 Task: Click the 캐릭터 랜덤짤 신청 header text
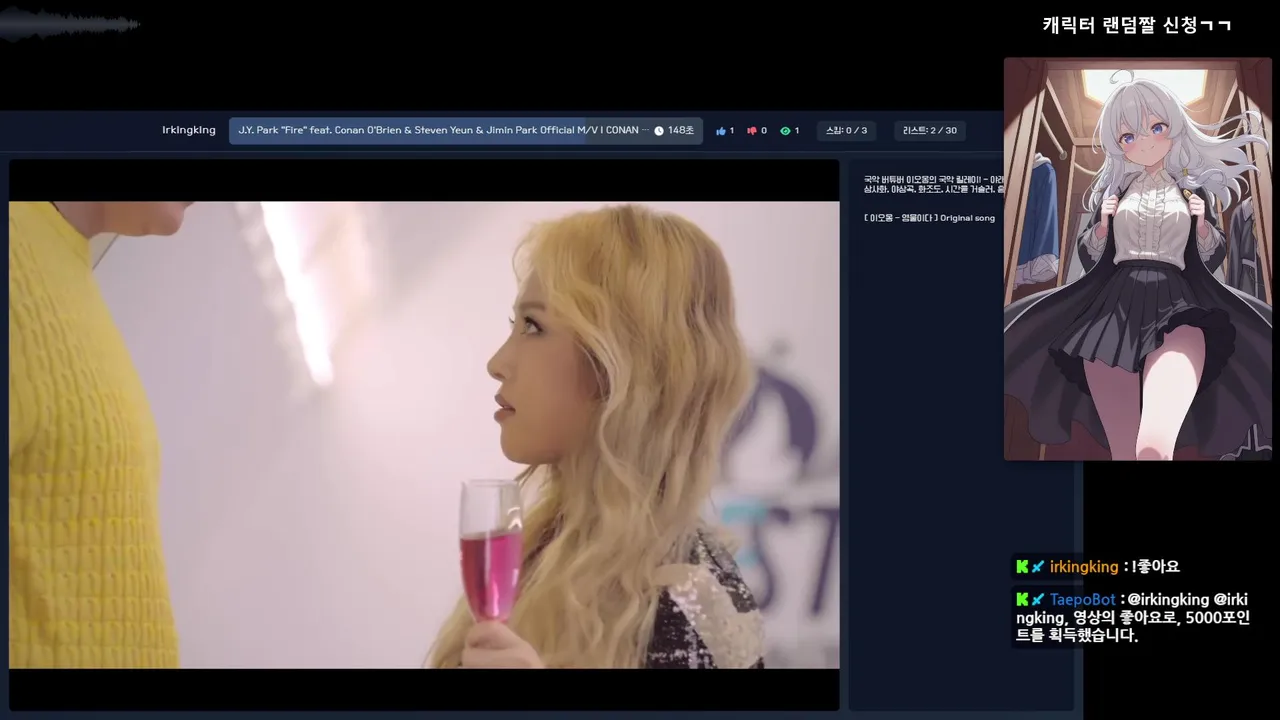tap(1136, 26)
